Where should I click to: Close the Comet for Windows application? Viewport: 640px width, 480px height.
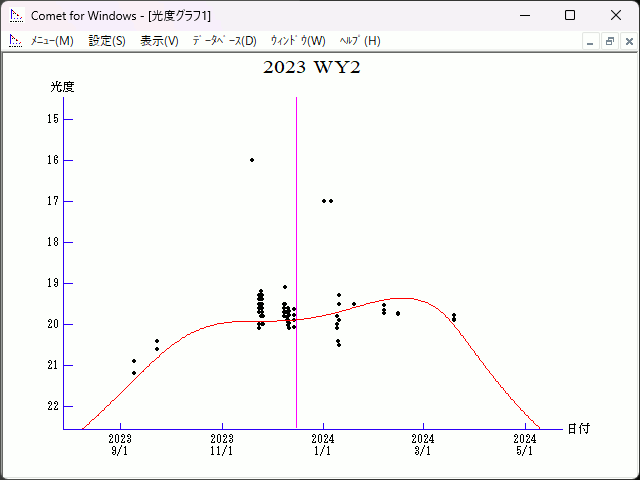coord(616,15)
